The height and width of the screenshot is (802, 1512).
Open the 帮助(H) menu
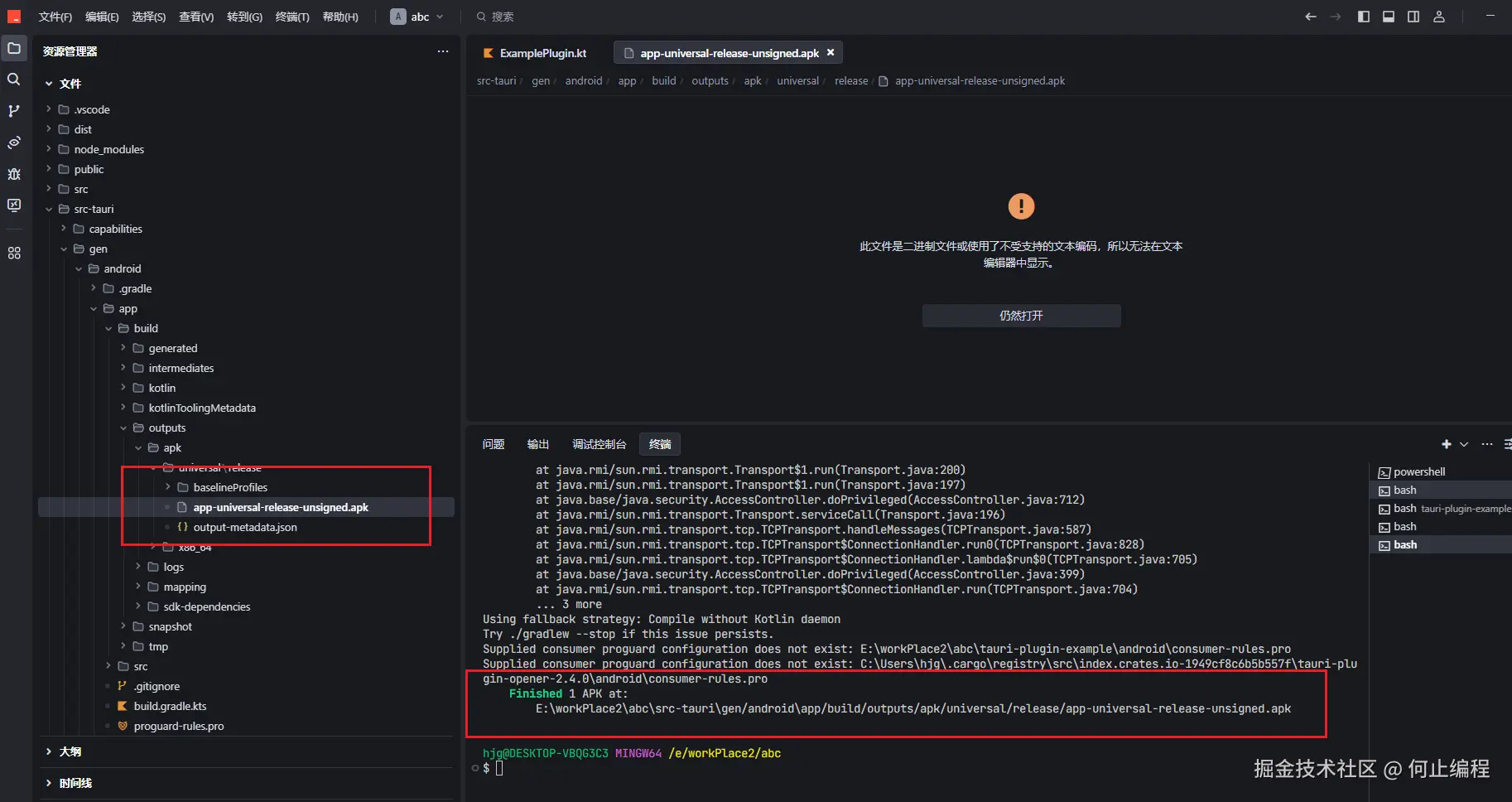pos(340,17)
